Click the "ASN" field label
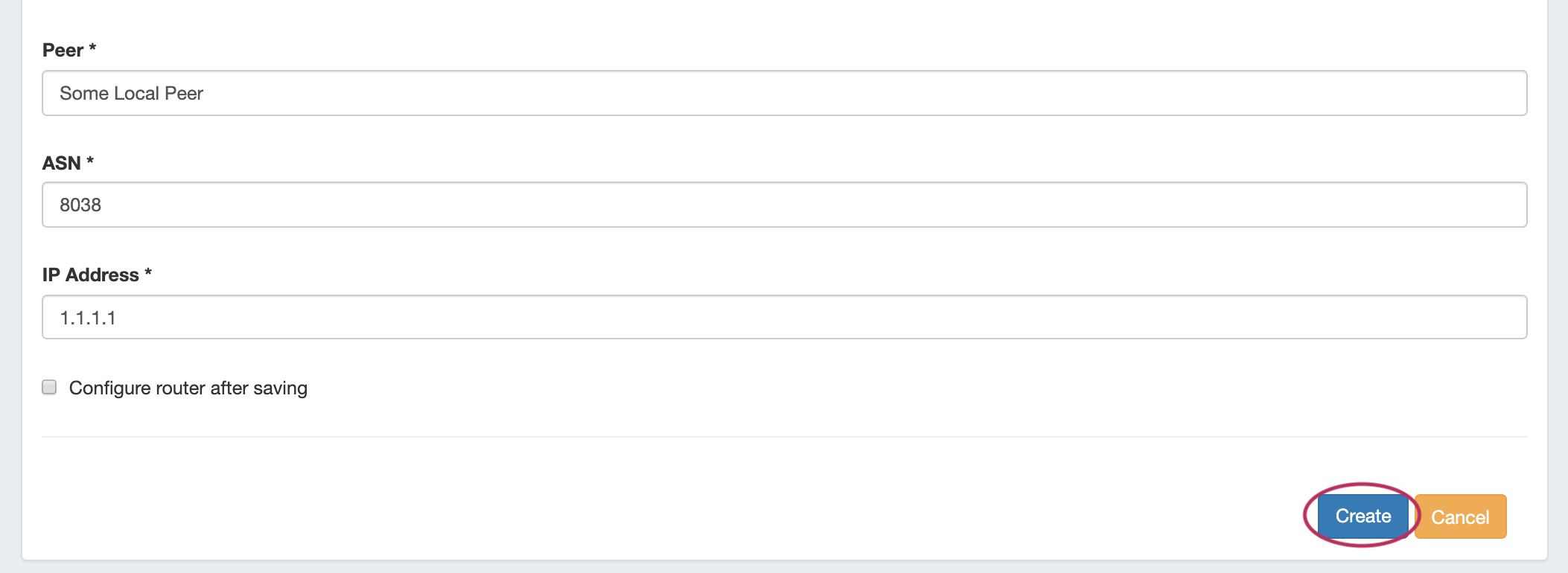 61,163
